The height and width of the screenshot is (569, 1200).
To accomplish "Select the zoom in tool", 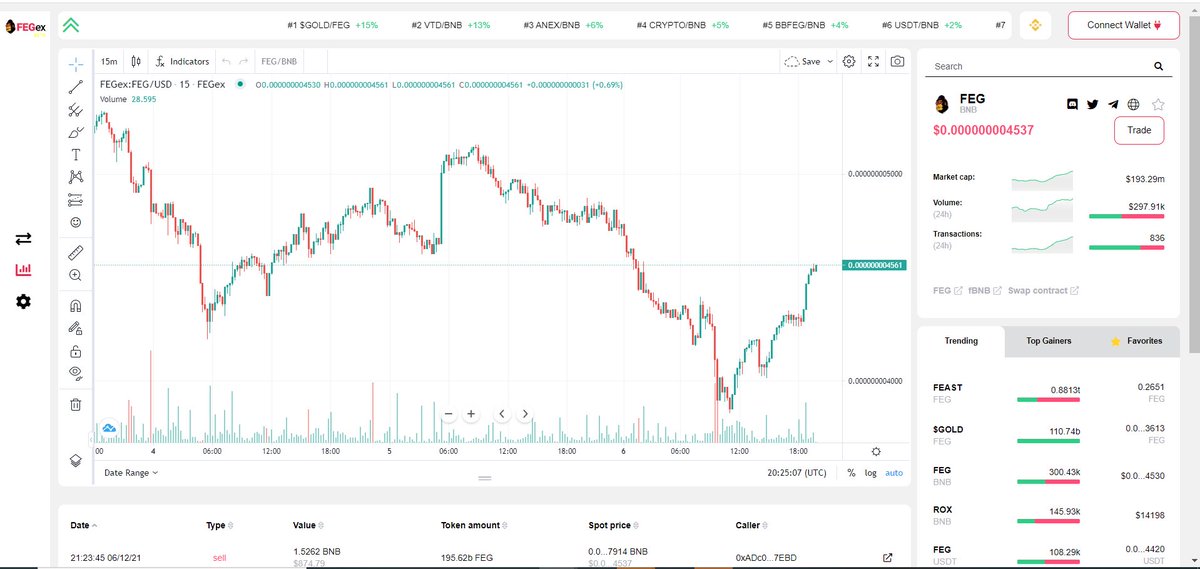I will [75, 275].
